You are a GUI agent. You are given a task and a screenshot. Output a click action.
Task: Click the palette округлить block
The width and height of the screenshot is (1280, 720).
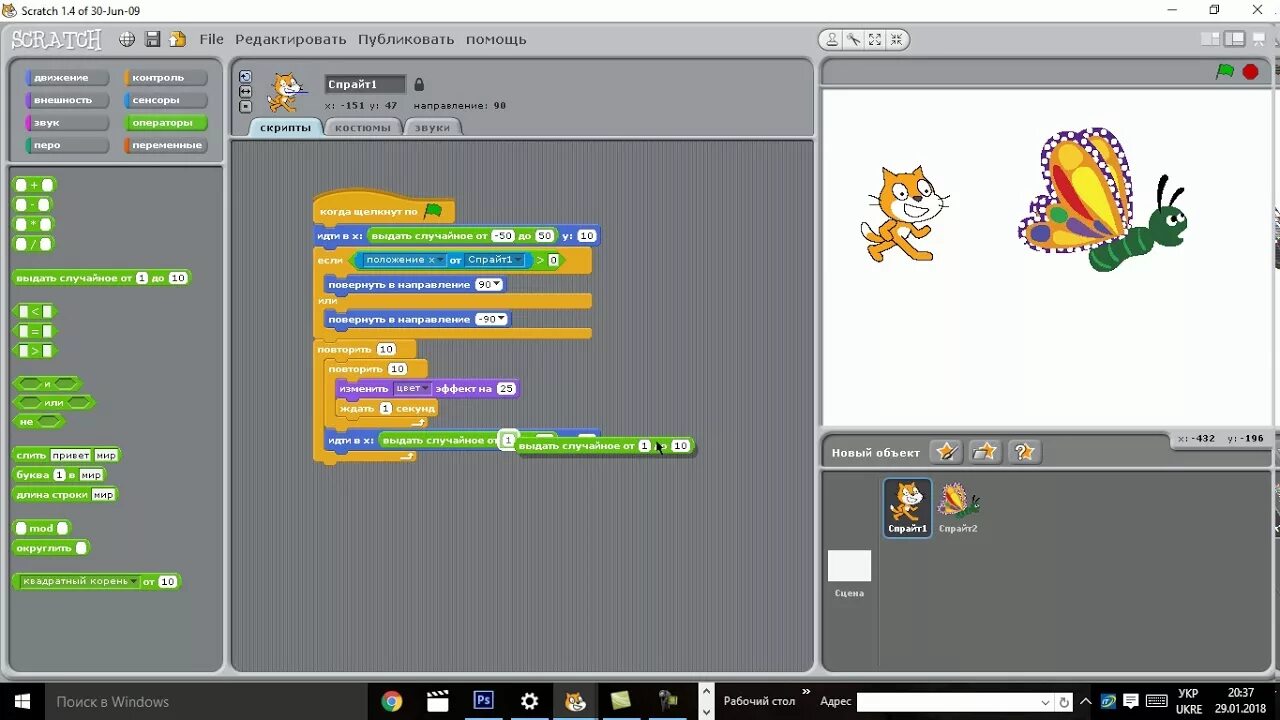52,548
